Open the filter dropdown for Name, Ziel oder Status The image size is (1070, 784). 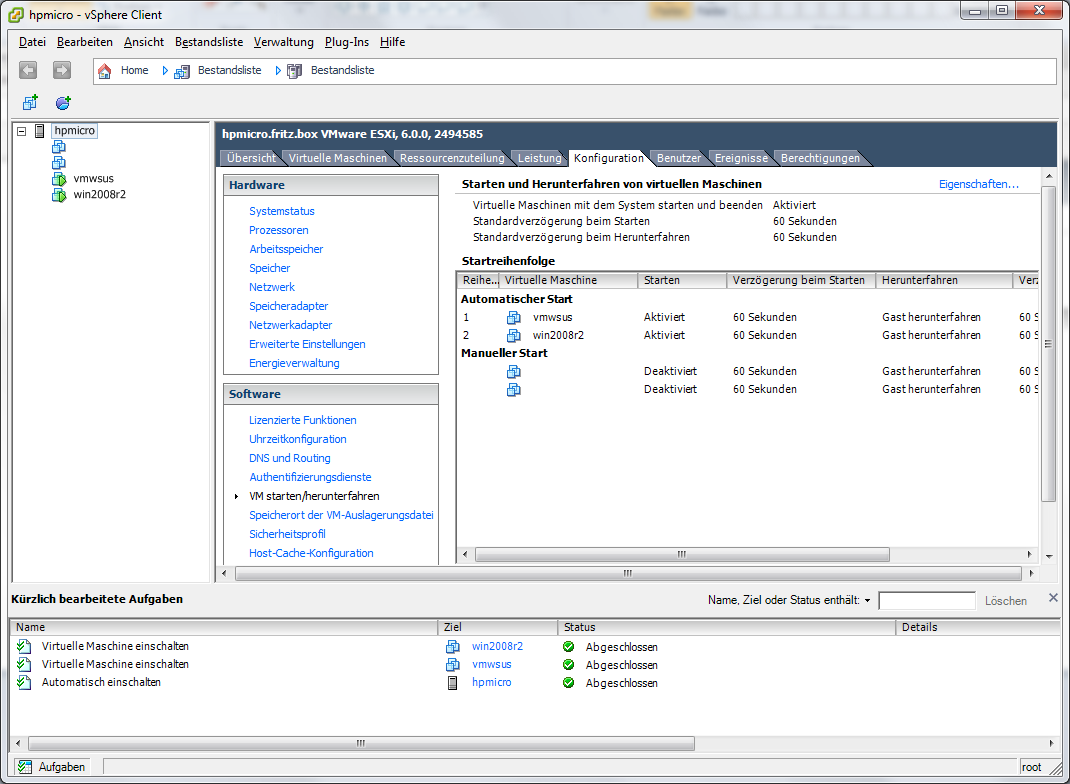(867, 601)
